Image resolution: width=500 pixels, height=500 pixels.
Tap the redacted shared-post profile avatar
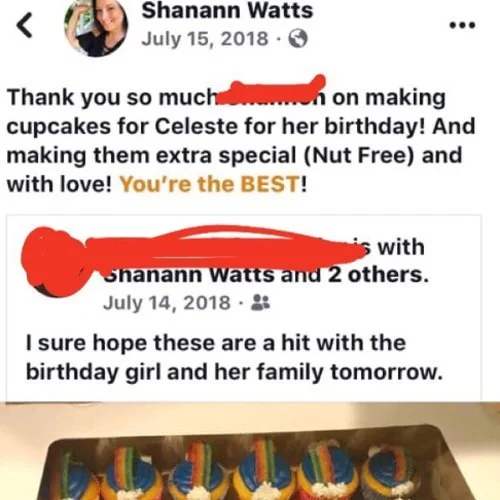pyautogui.click(x=56, y=262)
